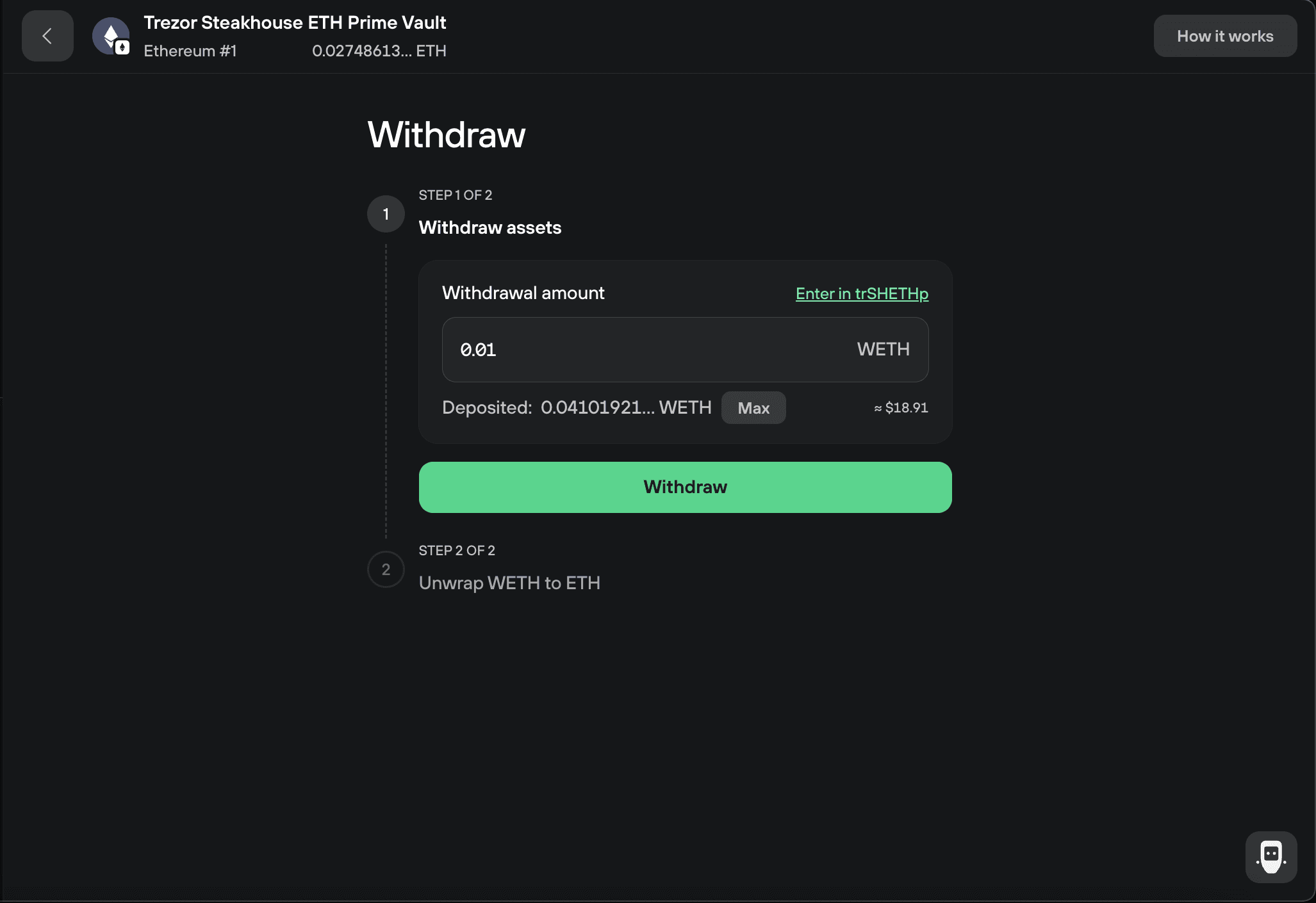This screenshot has height=903, width=1316.
Task: Go back using the arrow button
Action: [x=47, y=36]
